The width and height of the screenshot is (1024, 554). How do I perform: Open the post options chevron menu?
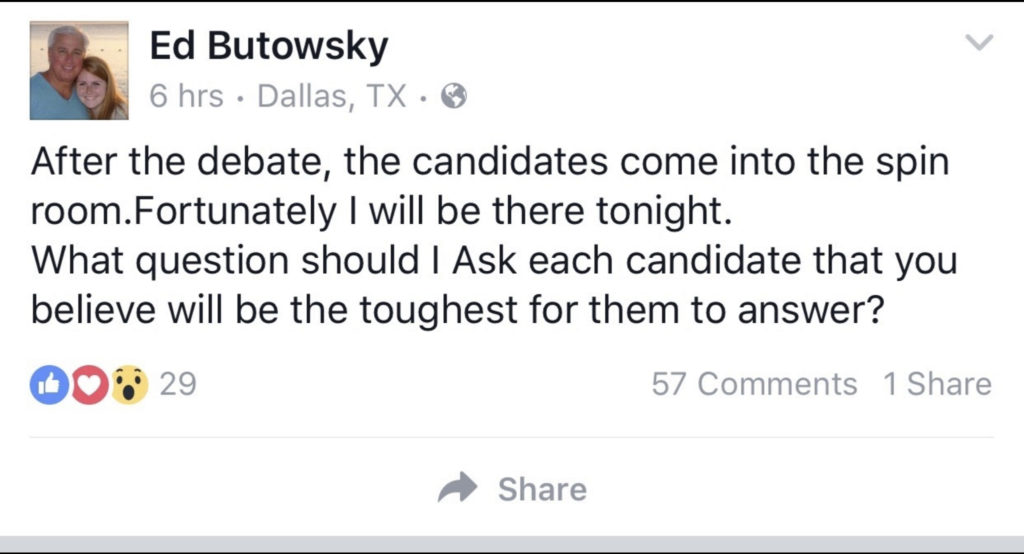pyautogui.click(x=980, y=42)
